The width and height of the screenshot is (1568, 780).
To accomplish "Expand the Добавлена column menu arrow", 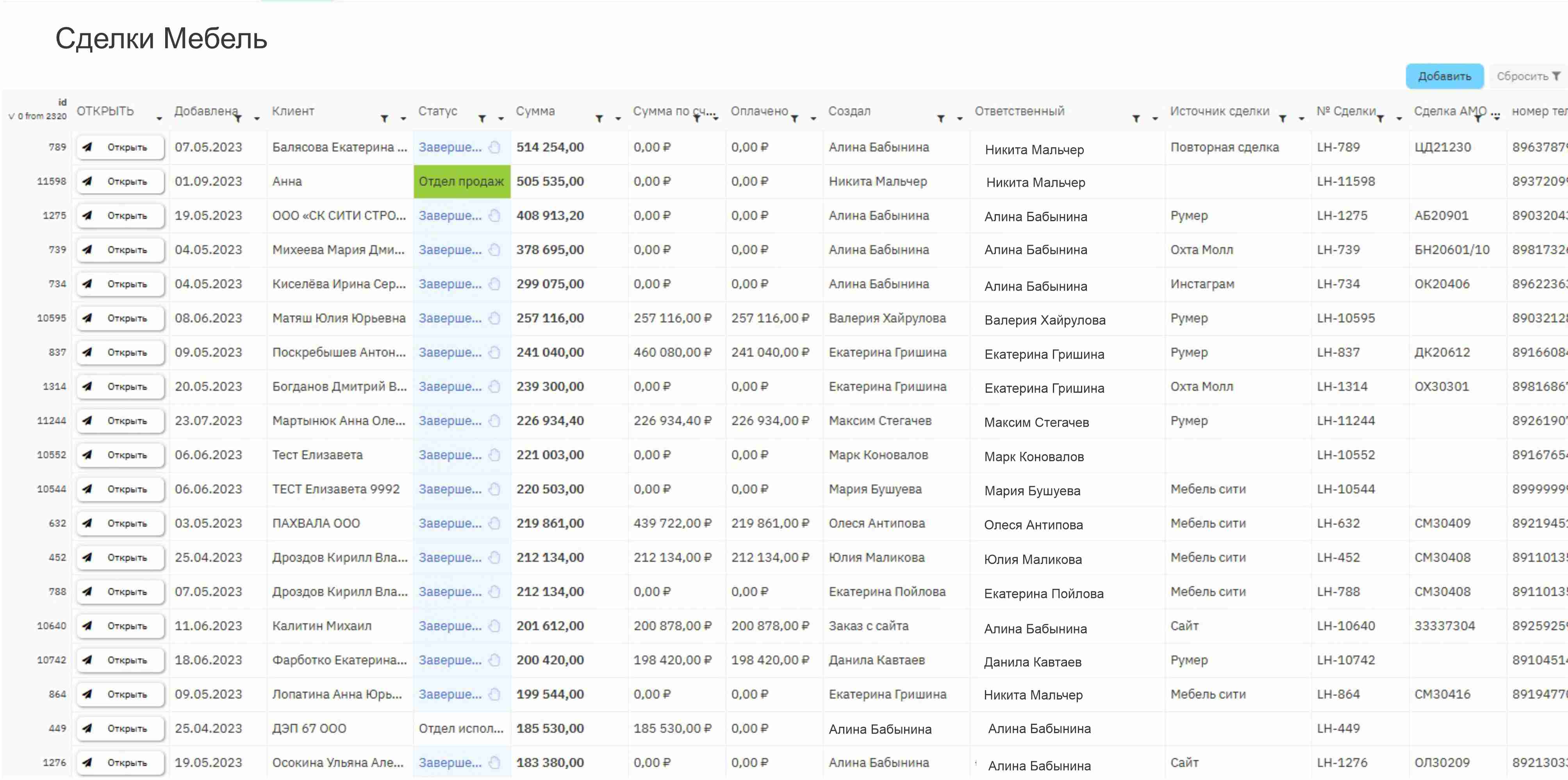I will (257, 119).
